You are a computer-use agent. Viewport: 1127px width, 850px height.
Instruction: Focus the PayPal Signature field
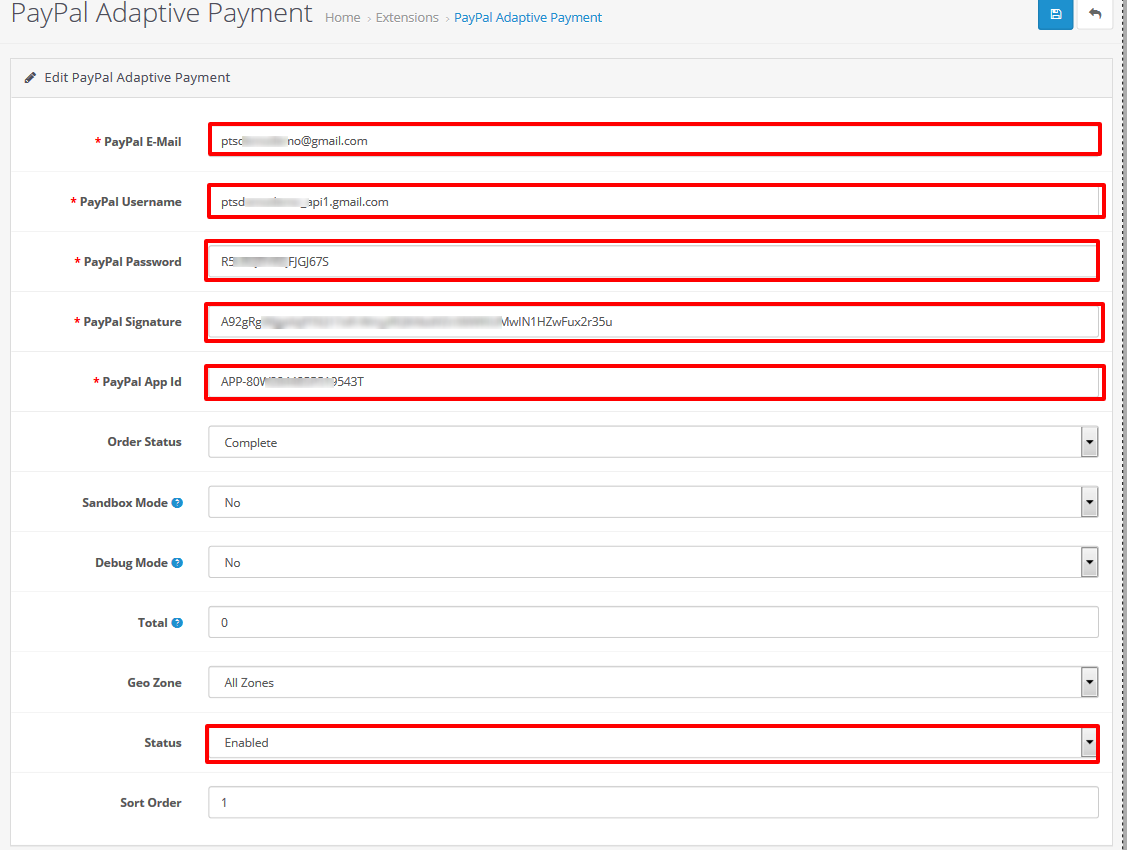[653, 321]
